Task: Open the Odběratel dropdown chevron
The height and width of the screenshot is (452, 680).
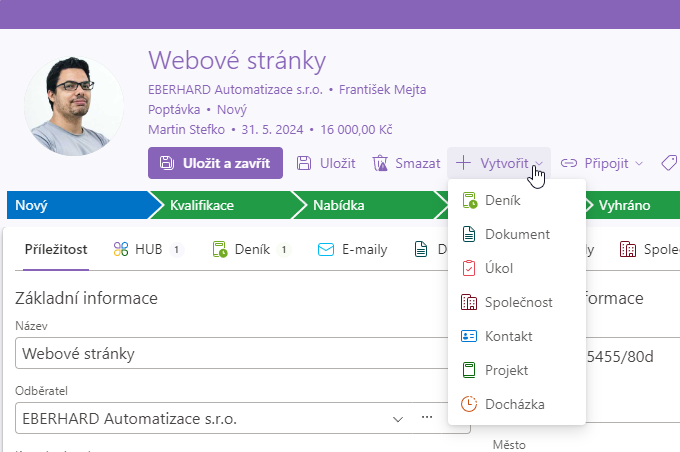Action: coord(398,419)
